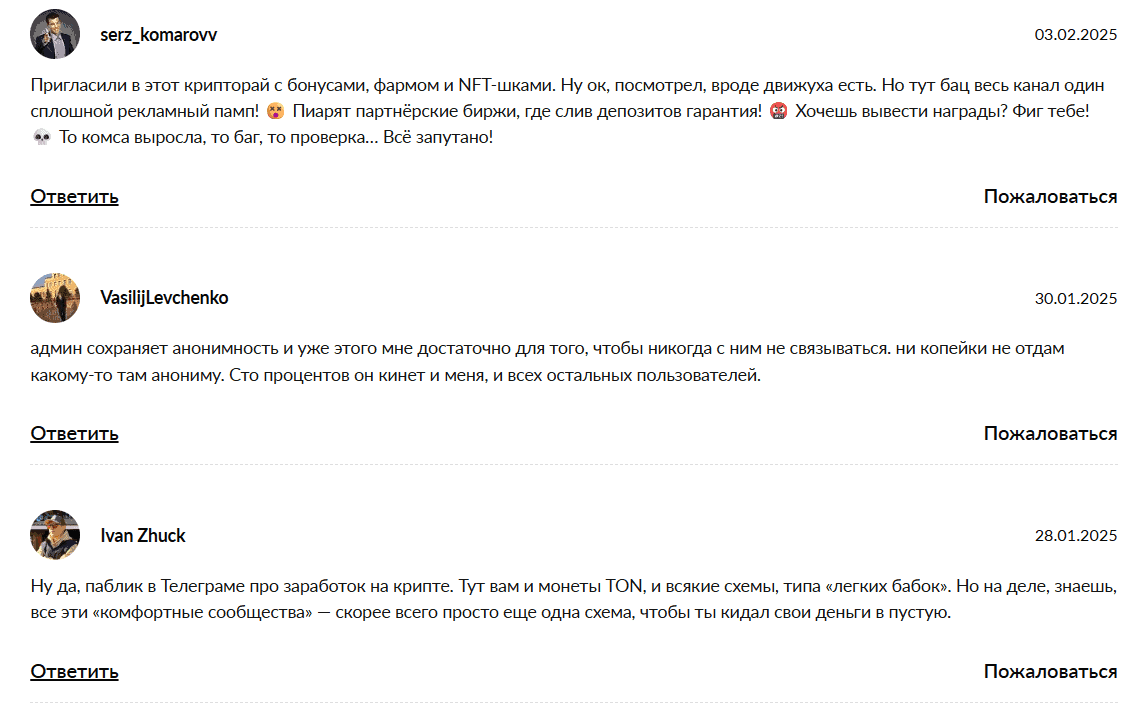Click serz_komarovv's profile avatar

point(55,35)
